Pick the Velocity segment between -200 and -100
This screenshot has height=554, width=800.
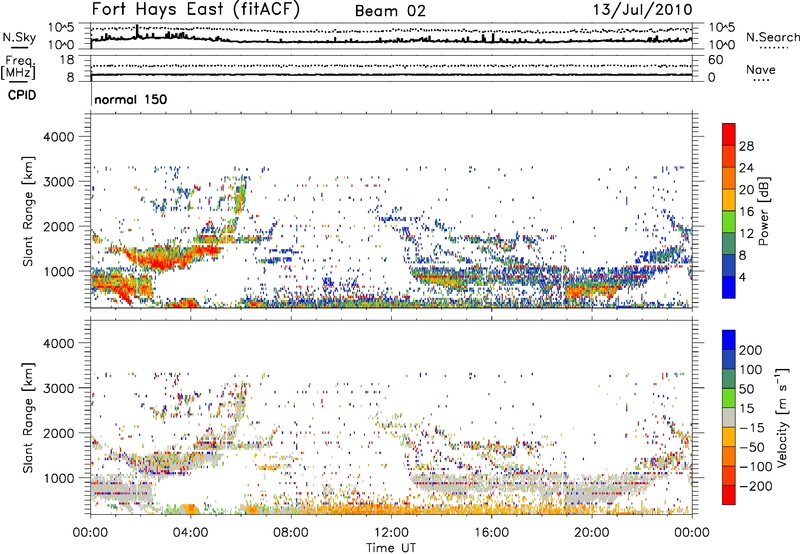click(x=729, y=475)
